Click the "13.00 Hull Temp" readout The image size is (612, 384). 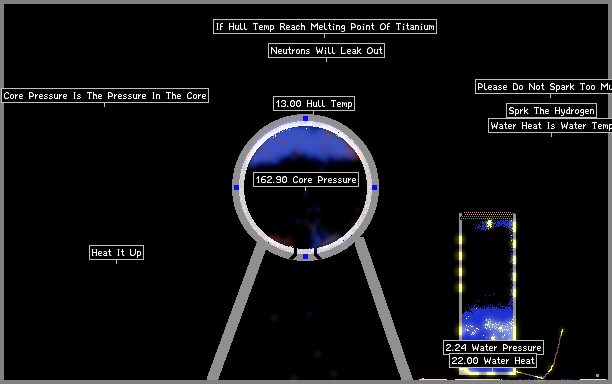314,103
